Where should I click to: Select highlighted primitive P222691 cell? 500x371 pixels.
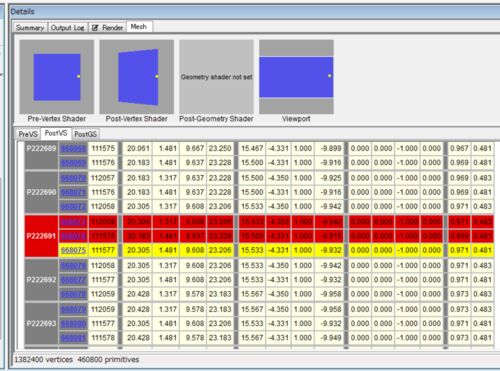click(x=41, y=236)
